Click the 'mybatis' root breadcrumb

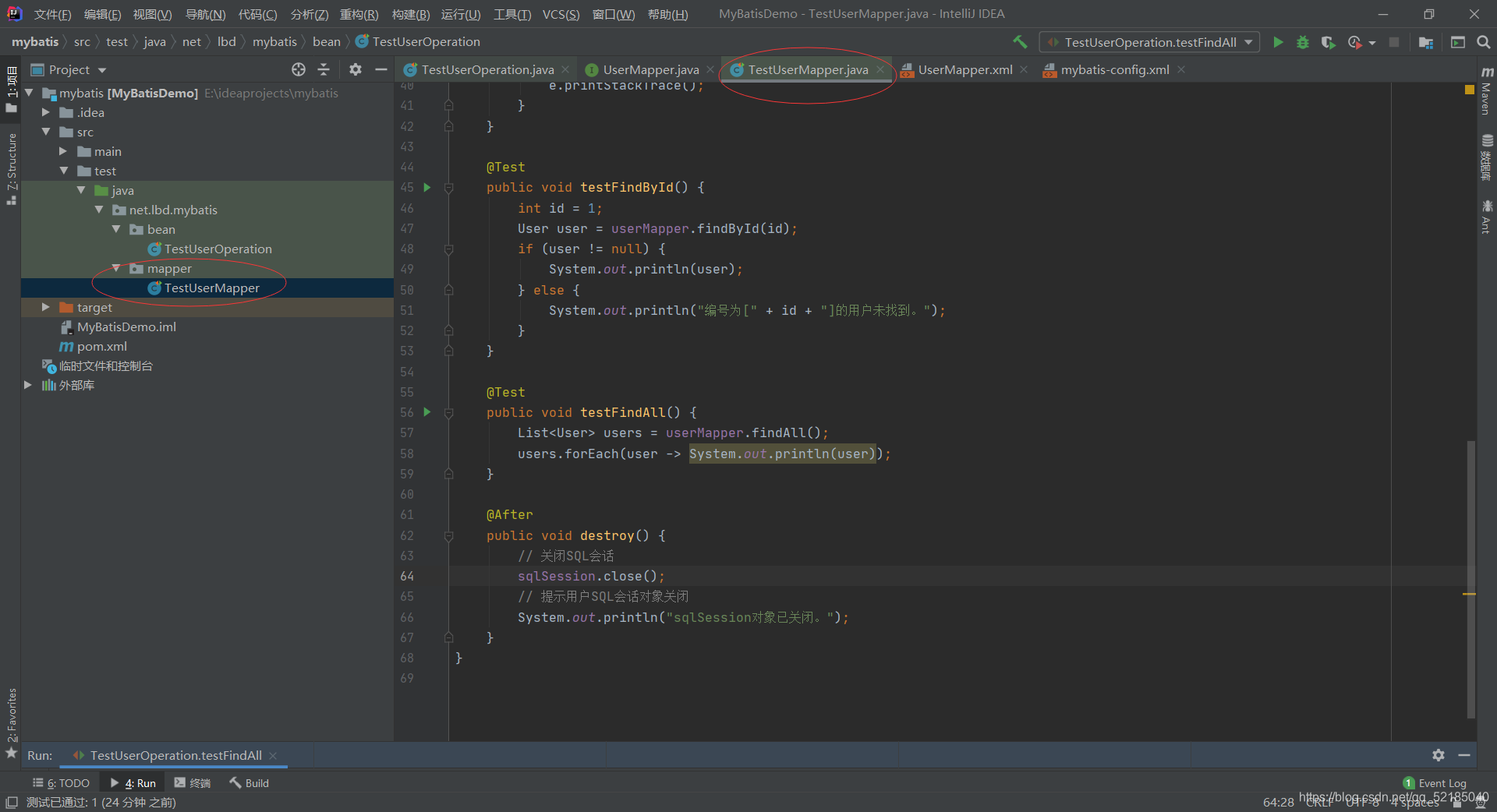coord(35,41)
